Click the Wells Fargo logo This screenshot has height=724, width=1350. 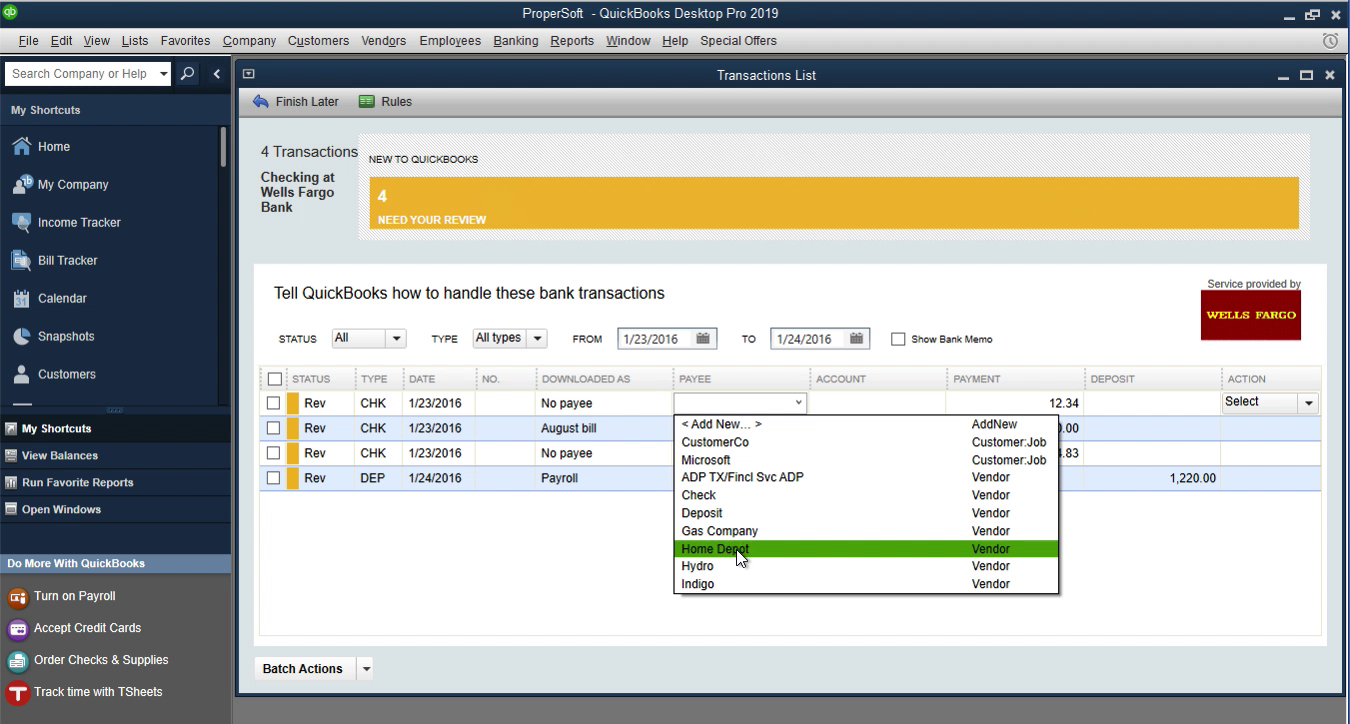pos(1250,315)
